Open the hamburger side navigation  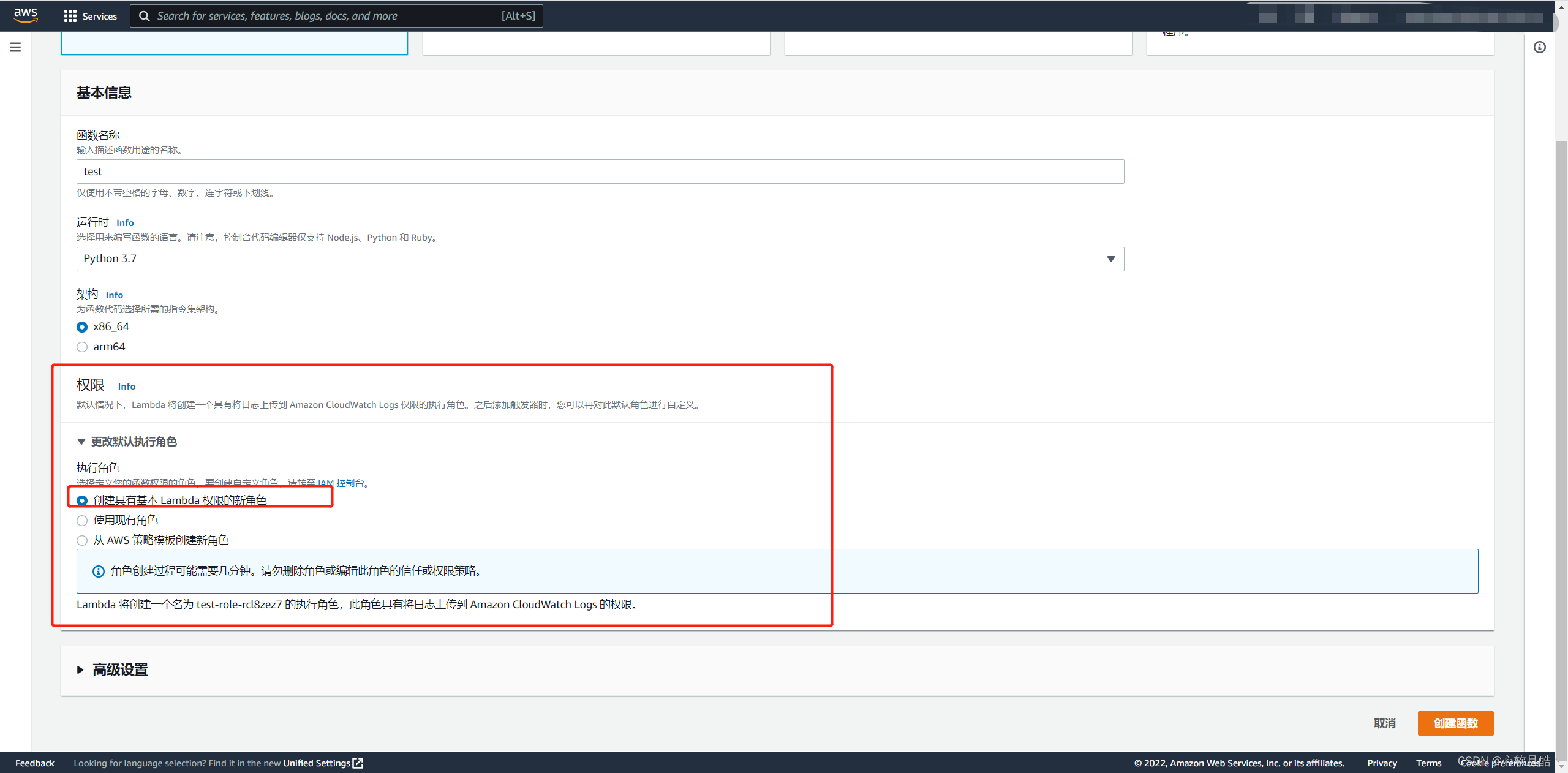tap(15, 47)
